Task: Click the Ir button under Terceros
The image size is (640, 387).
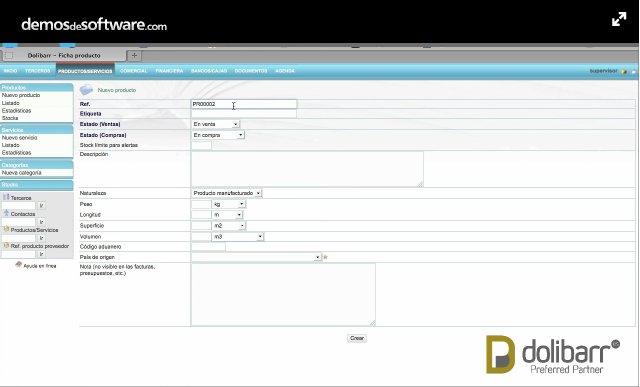Action: point(41,206)
